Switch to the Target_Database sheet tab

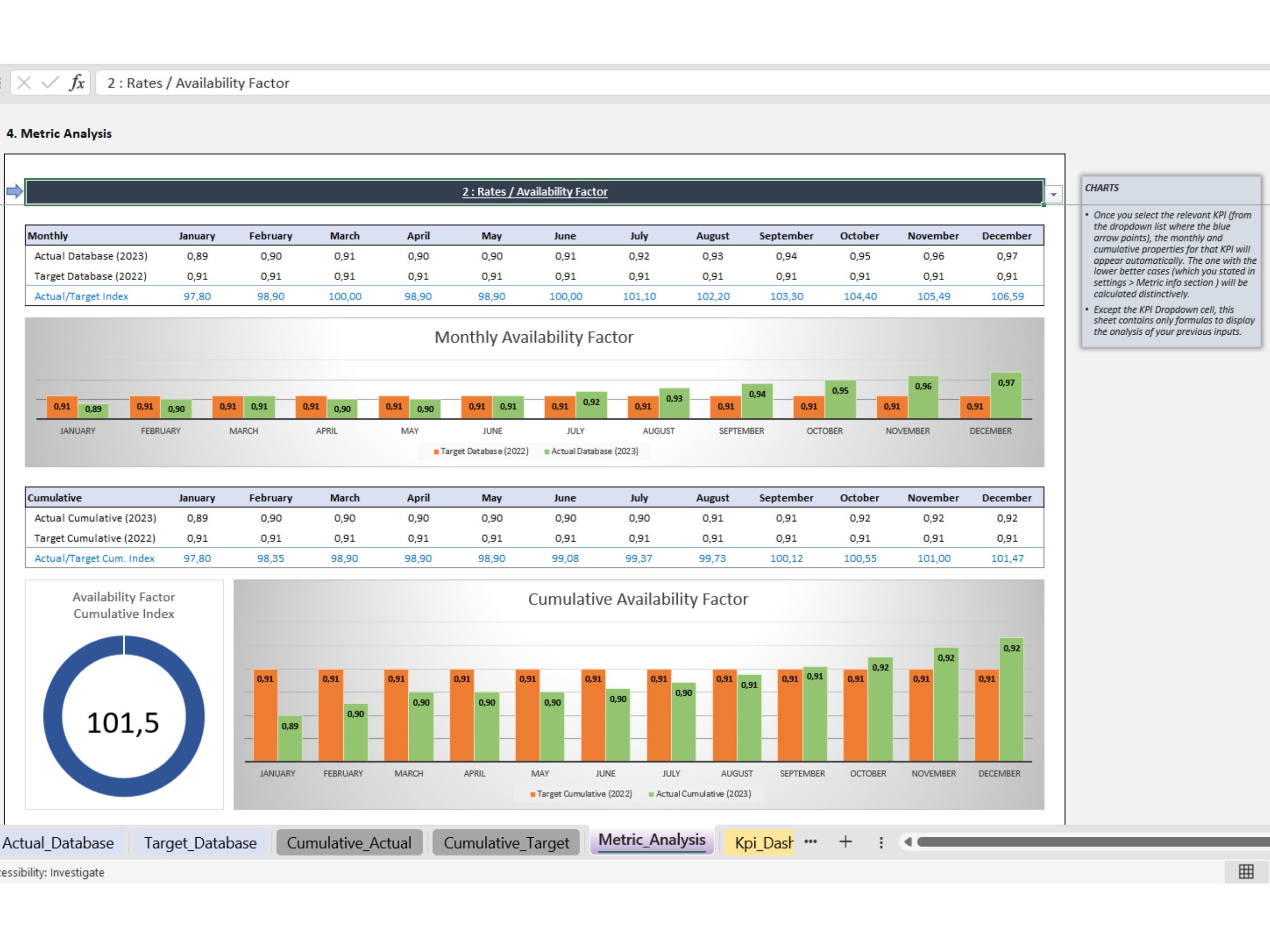coord(200,842)
